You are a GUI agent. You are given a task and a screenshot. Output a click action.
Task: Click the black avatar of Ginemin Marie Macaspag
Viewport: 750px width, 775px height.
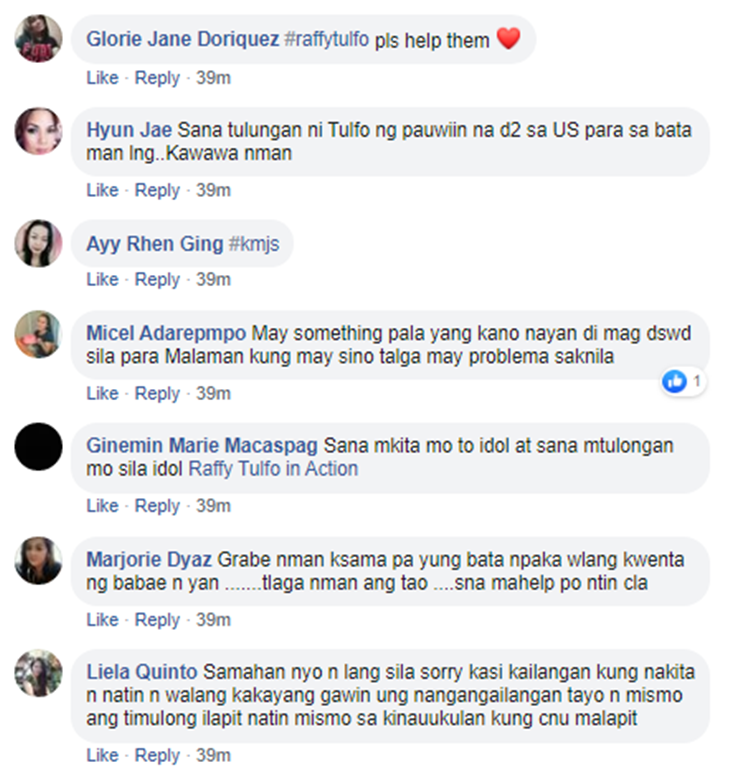39,446
